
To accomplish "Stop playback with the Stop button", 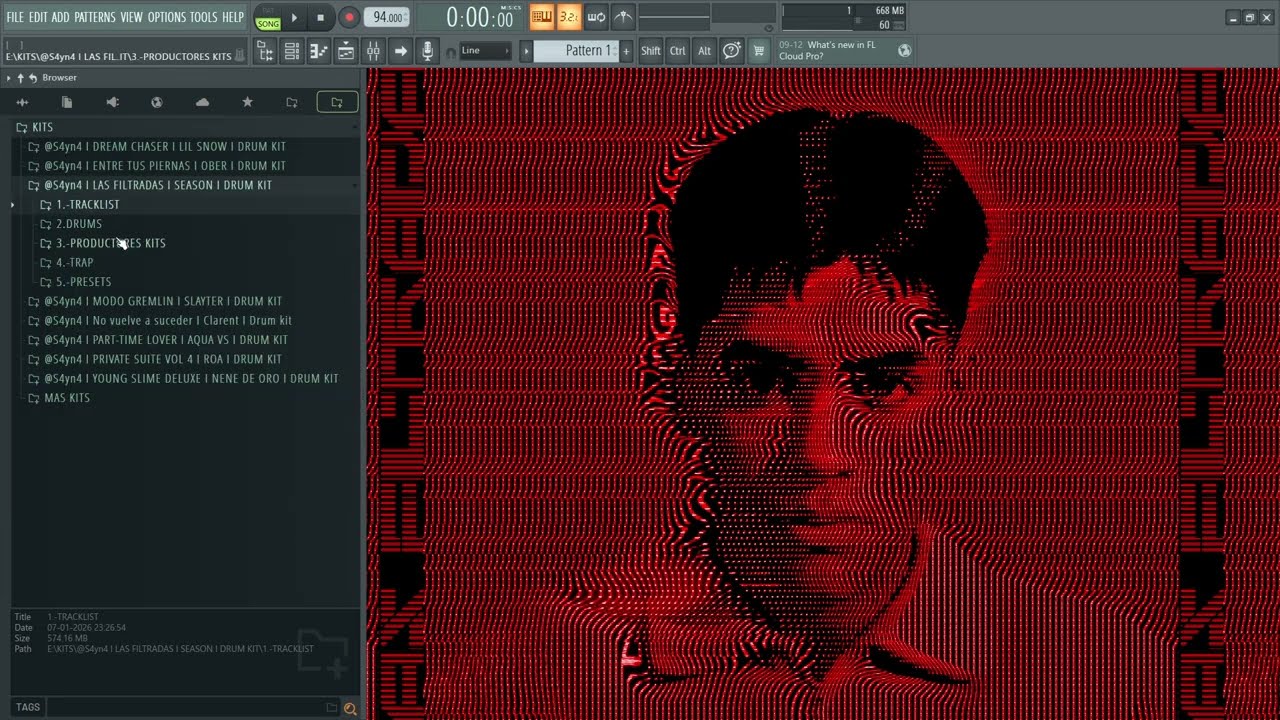I will point(320,17).
